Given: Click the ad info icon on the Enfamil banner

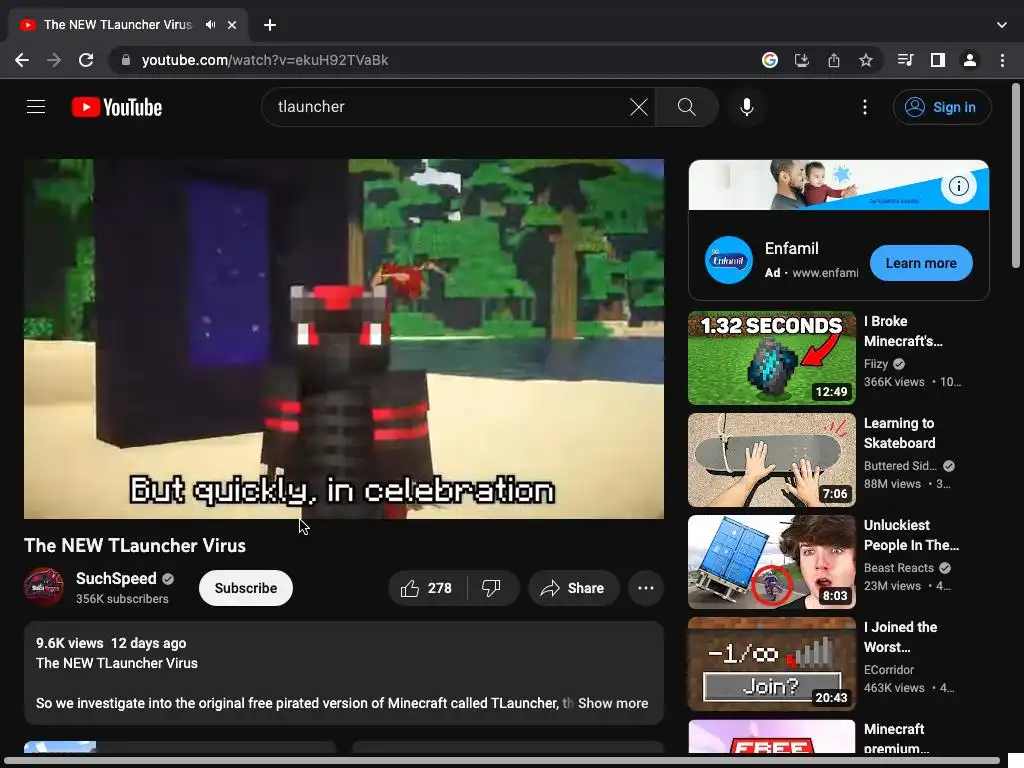Looking at the screenshot, I should pyautogui.click(x=959, y=186).
